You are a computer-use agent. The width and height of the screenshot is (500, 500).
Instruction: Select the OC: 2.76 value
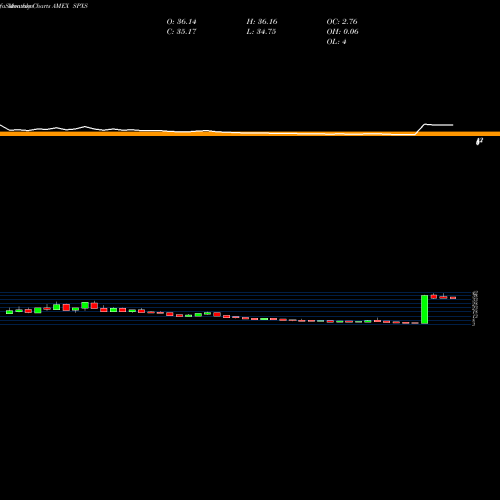[x=342, y=22]
